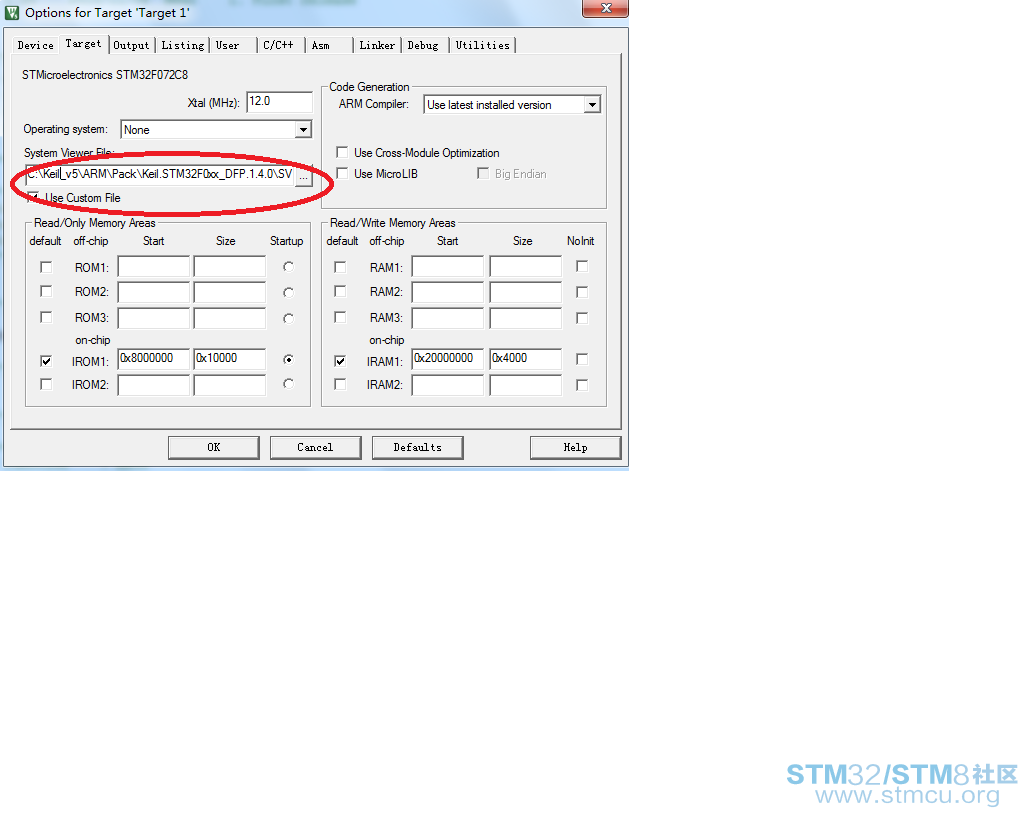Click the ROM1 Start address field
Viewport: 1024px width, 820px height.
(x=153, y=267)
